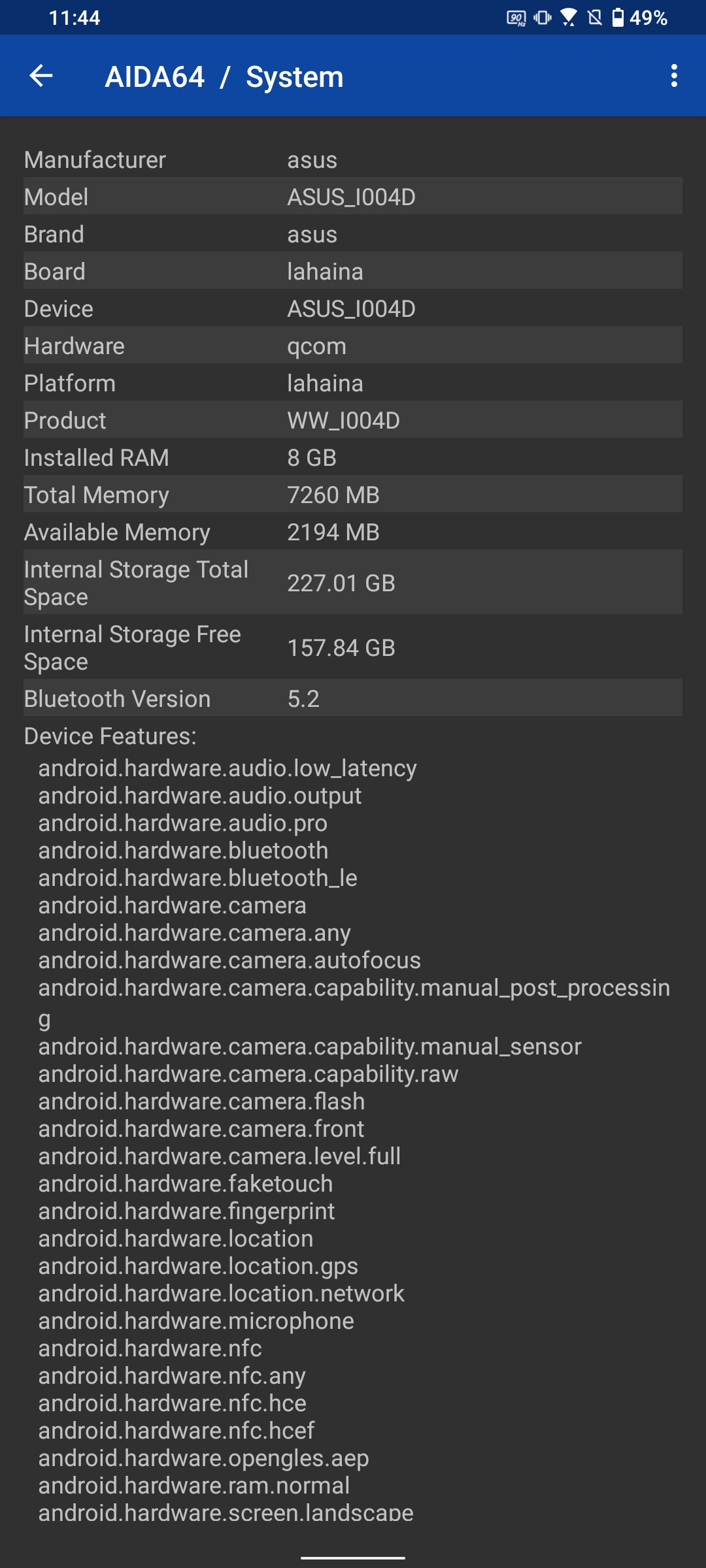Open the three-dot overflow menu
The height and width of the screenshot is (1568, 706).
click(674, 76)
